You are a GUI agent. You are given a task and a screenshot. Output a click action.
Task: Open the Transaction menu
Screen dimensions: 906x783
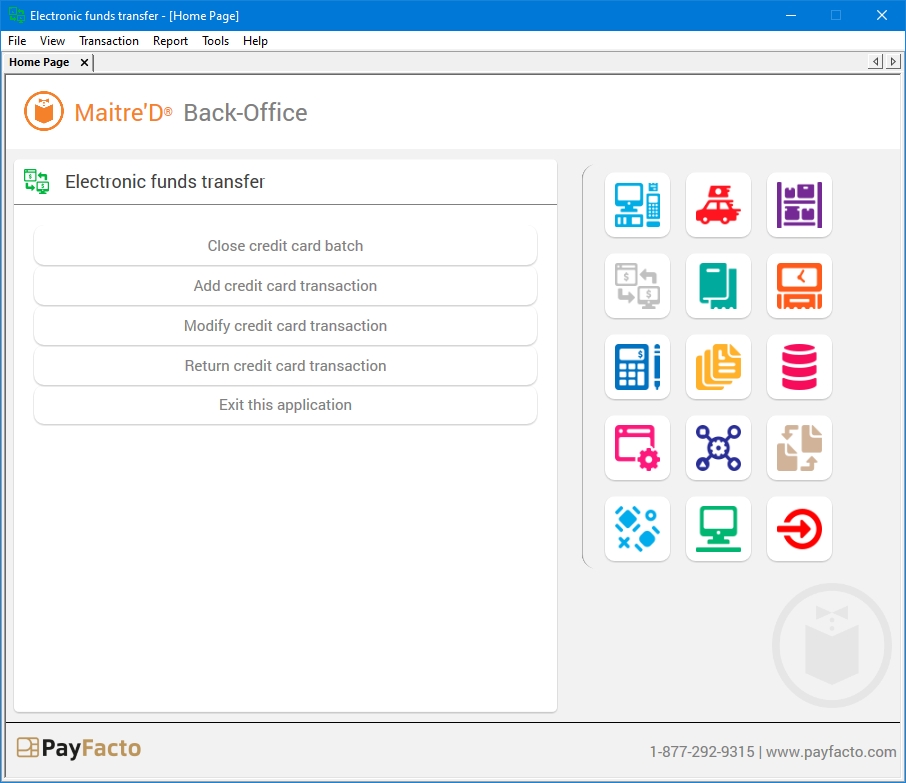click(109, 41)
